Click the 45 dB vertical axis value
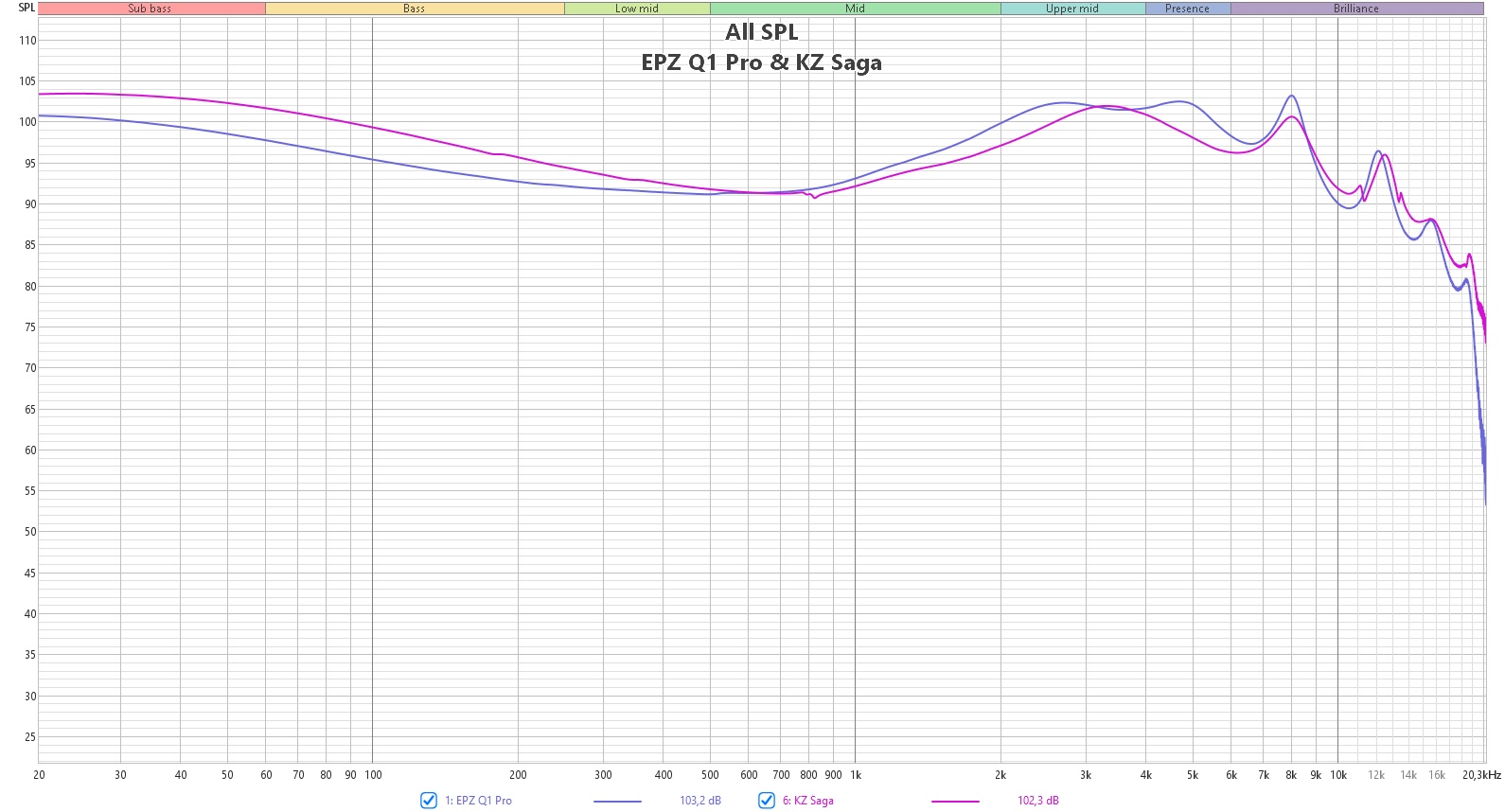The width and height of the screenshot is (1505, 812). coord(30,574)
